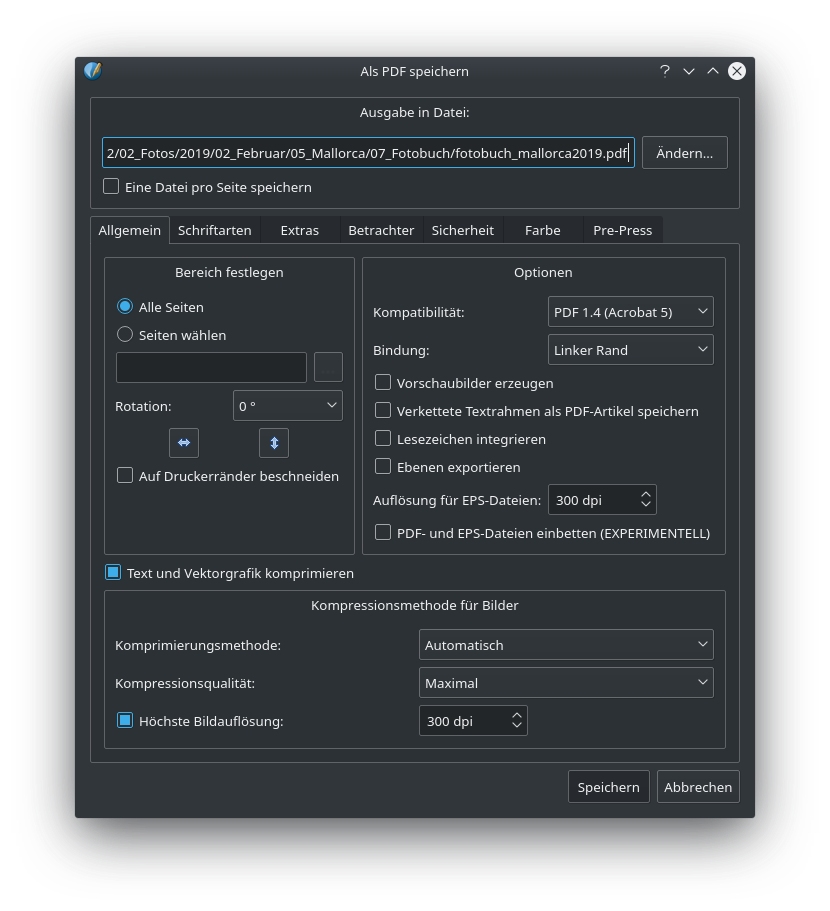This screenshot has height=911, width=830.
Task: Close the Als PDF speichern dialog
Action: [x=737, y=71]
